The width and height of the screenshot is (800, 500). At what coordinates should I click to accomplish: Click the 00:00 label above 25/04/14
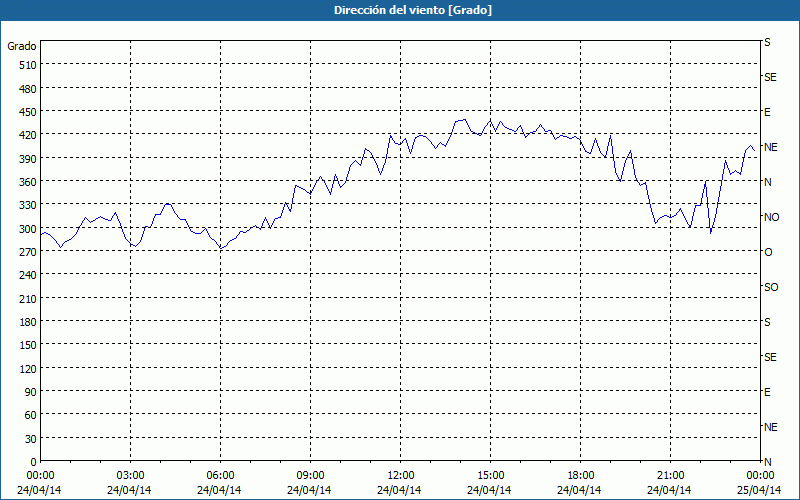pos(760,476)
